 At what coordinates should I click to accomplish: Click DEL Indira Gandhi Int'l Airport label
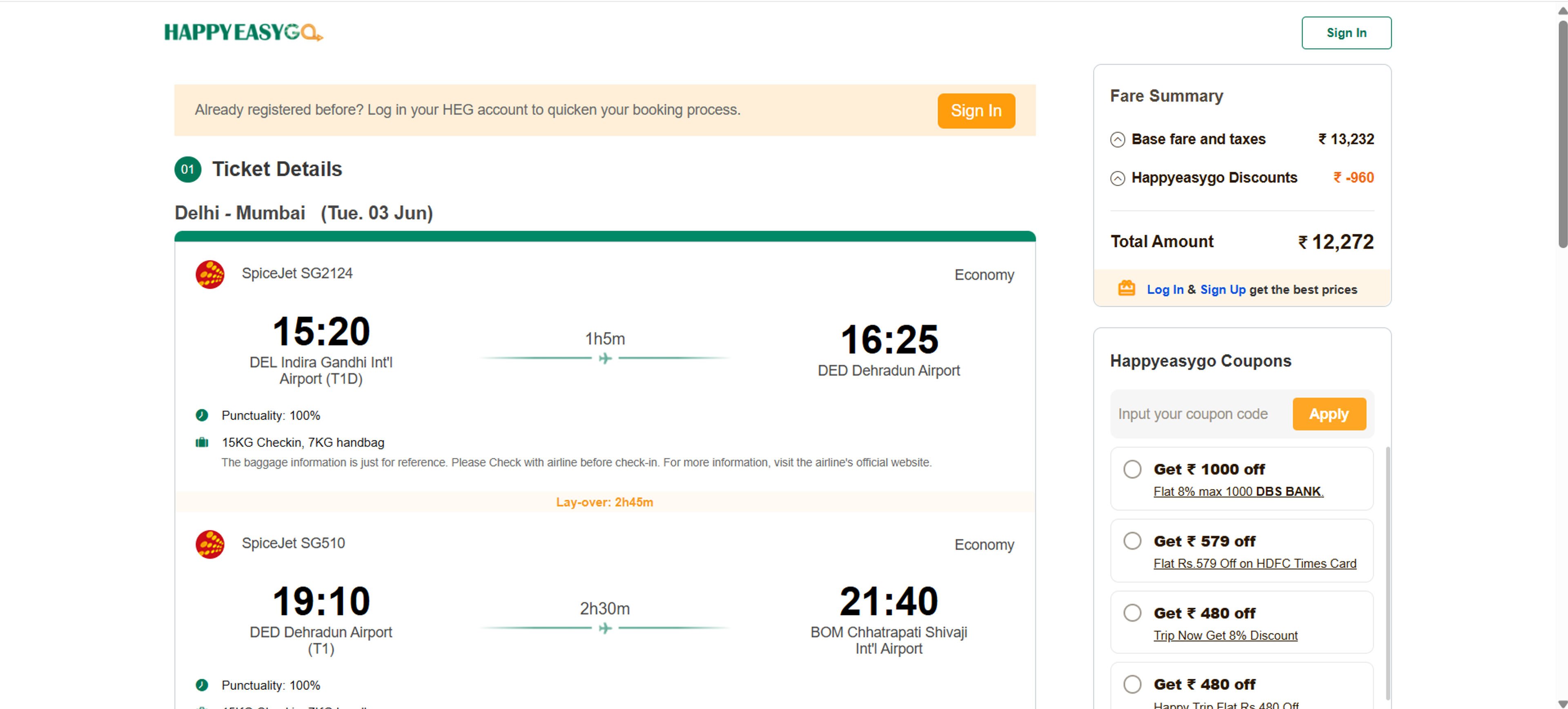coord(321,371)
